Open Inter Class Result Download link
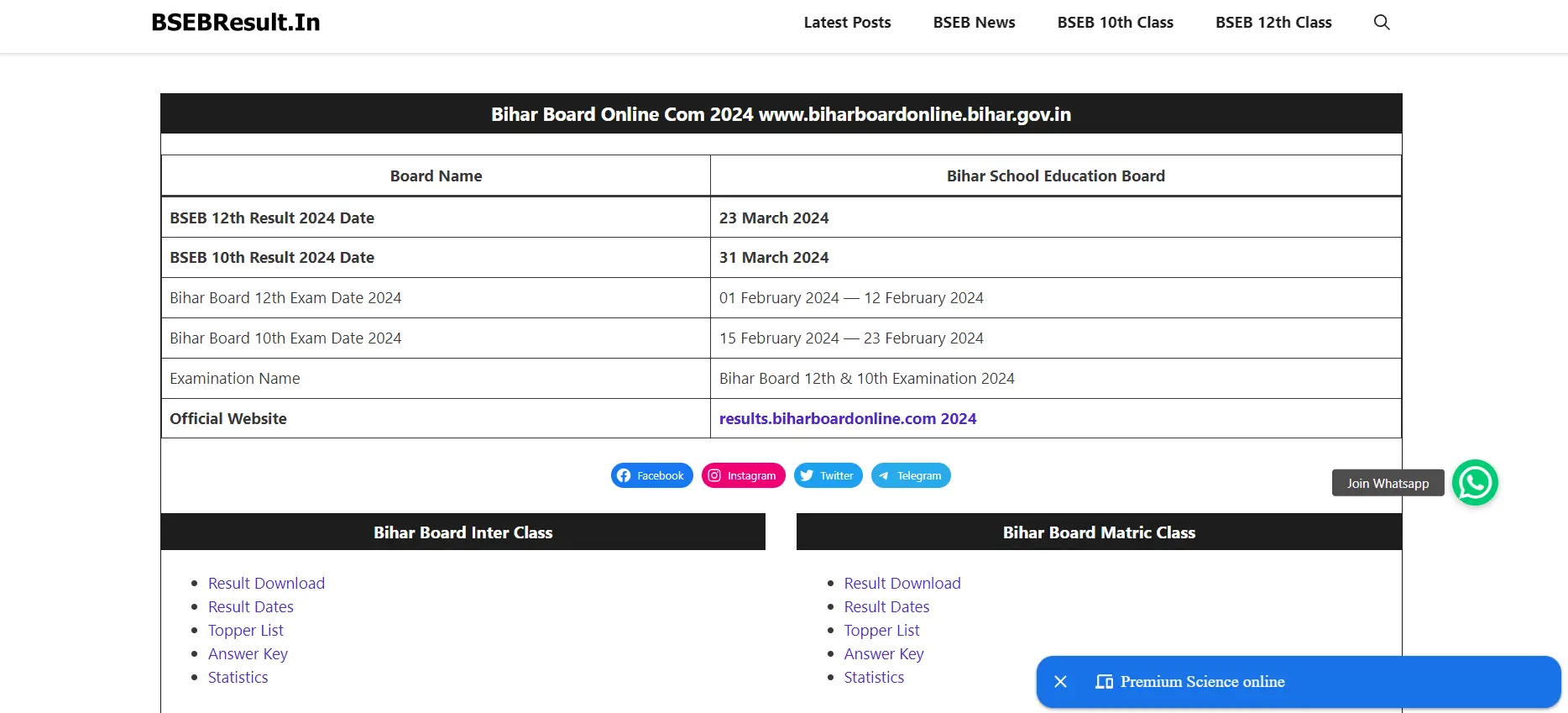 pyautogui.click(x=266, y=583)
